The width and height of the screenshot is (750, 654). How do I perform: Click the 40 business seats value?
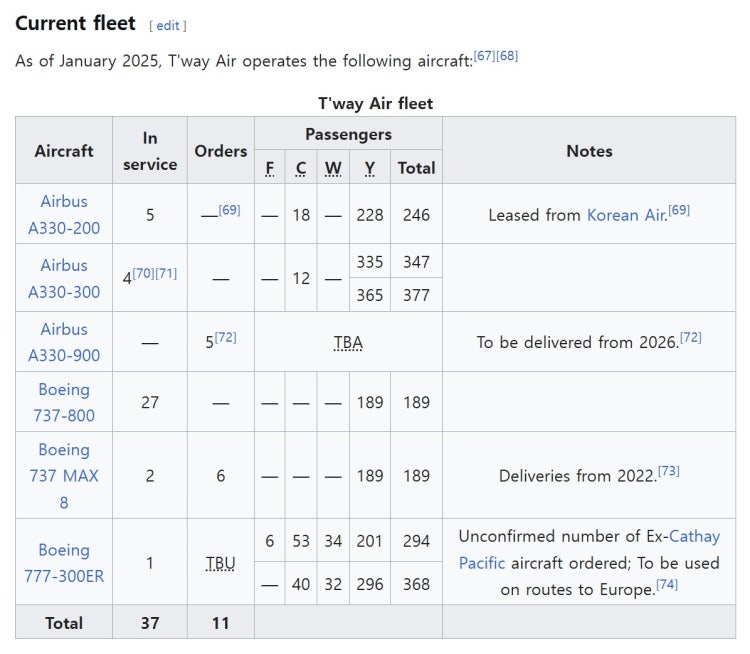(x=301, y=584)
